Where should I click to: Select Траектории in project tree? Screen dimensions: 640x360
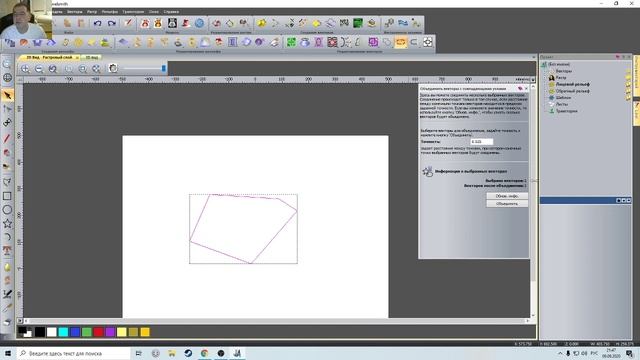(x=567, y=111)
